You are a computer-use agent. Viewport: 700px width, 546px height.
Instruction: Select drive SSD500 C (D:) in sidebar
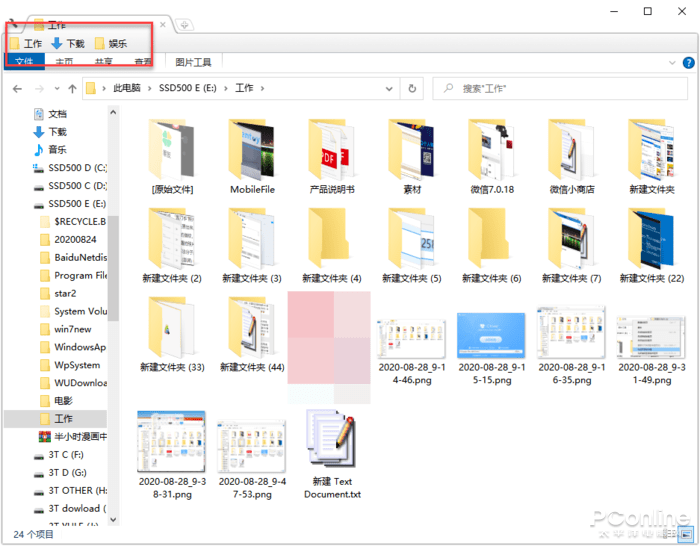(x=70, y=186)
